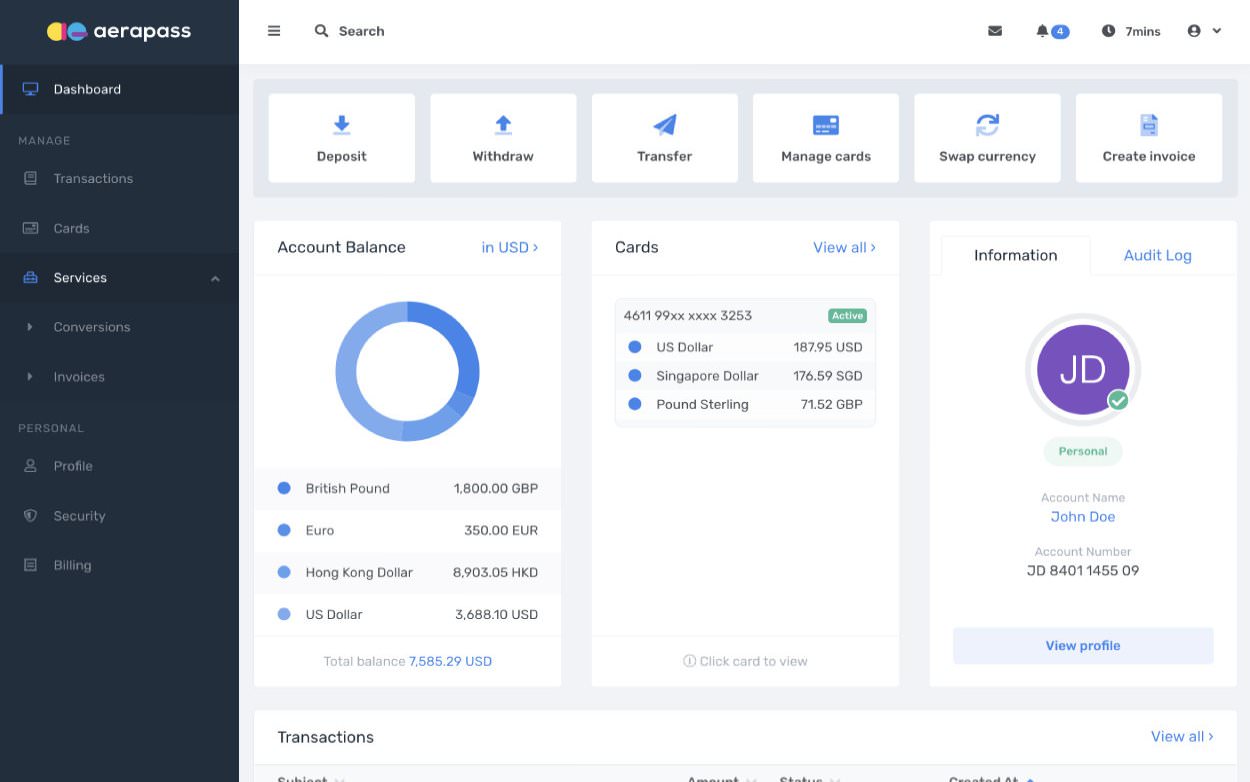Viewport: 1250px width, 782px height.
Task: Click the Create invoice document icon
Action: click(1149, 125)
